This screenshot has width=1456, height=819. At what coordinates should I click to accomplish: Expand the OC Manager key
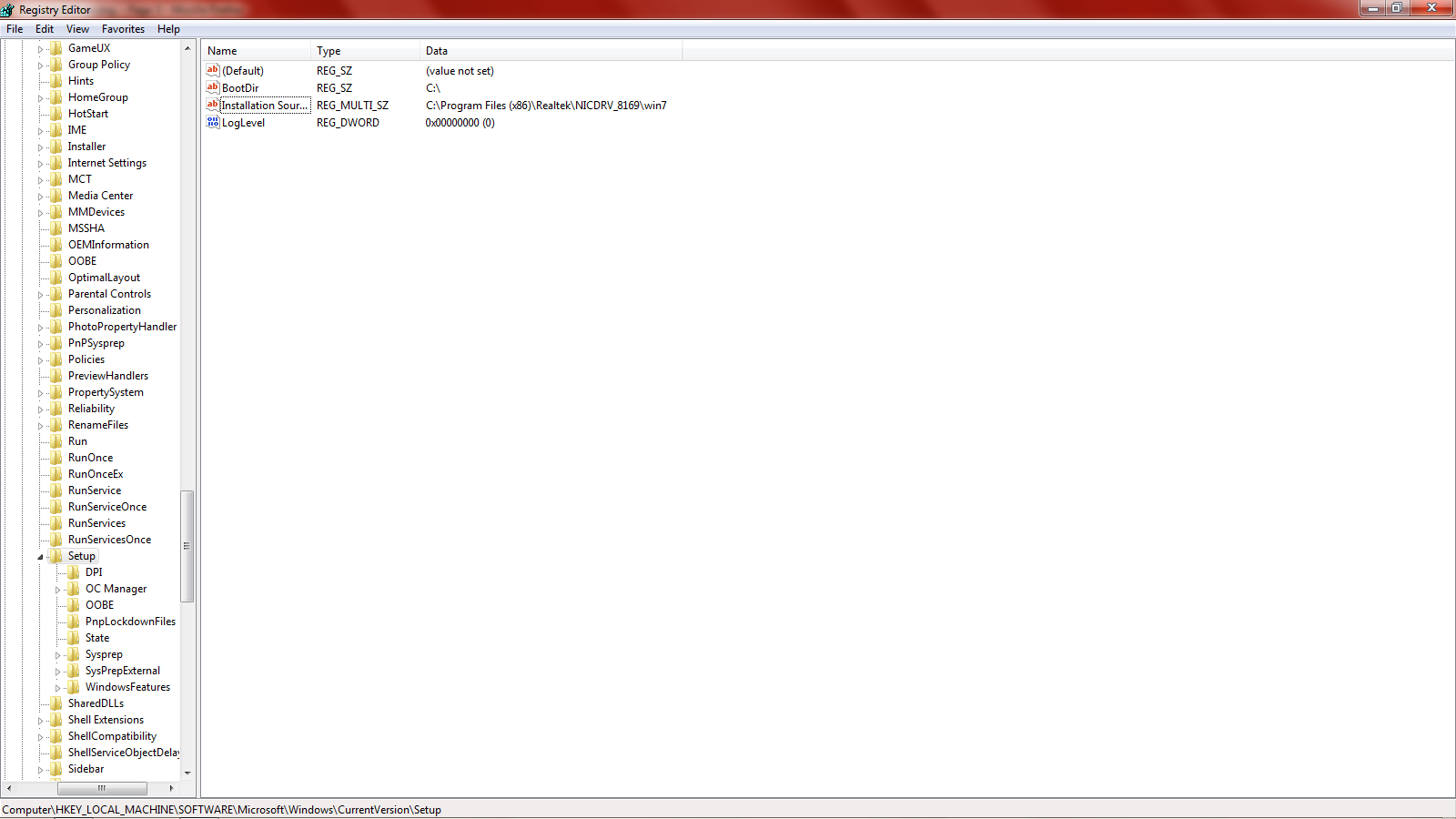(57, 590)
